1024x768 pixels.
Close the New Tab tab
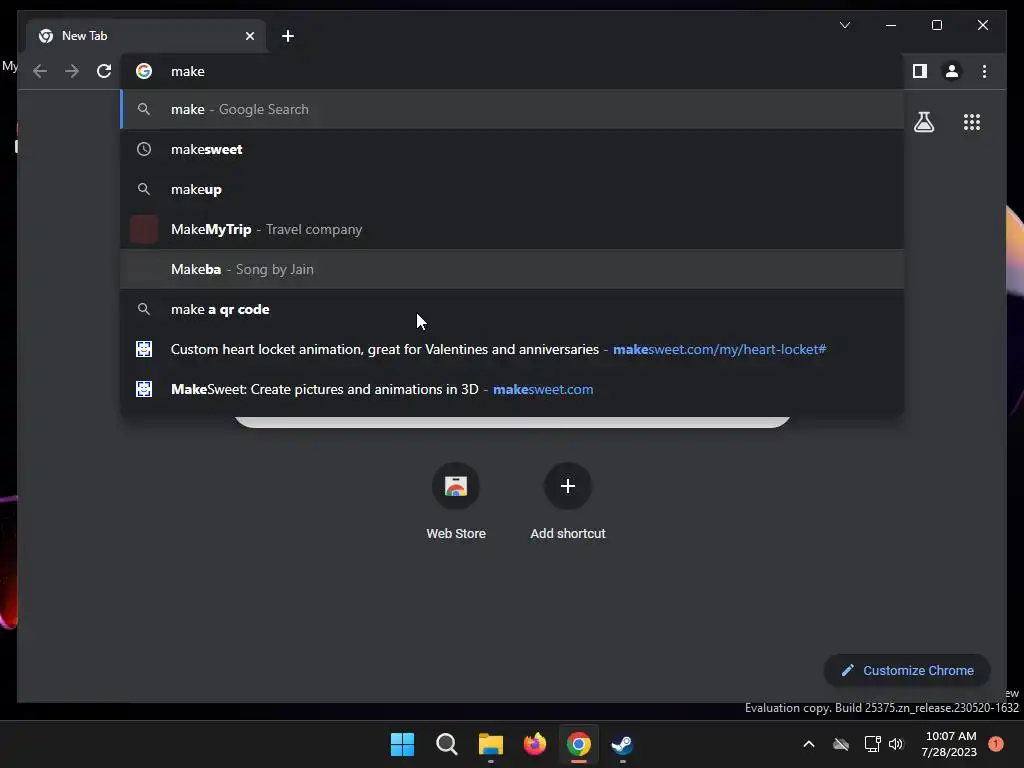click(249, 36)
